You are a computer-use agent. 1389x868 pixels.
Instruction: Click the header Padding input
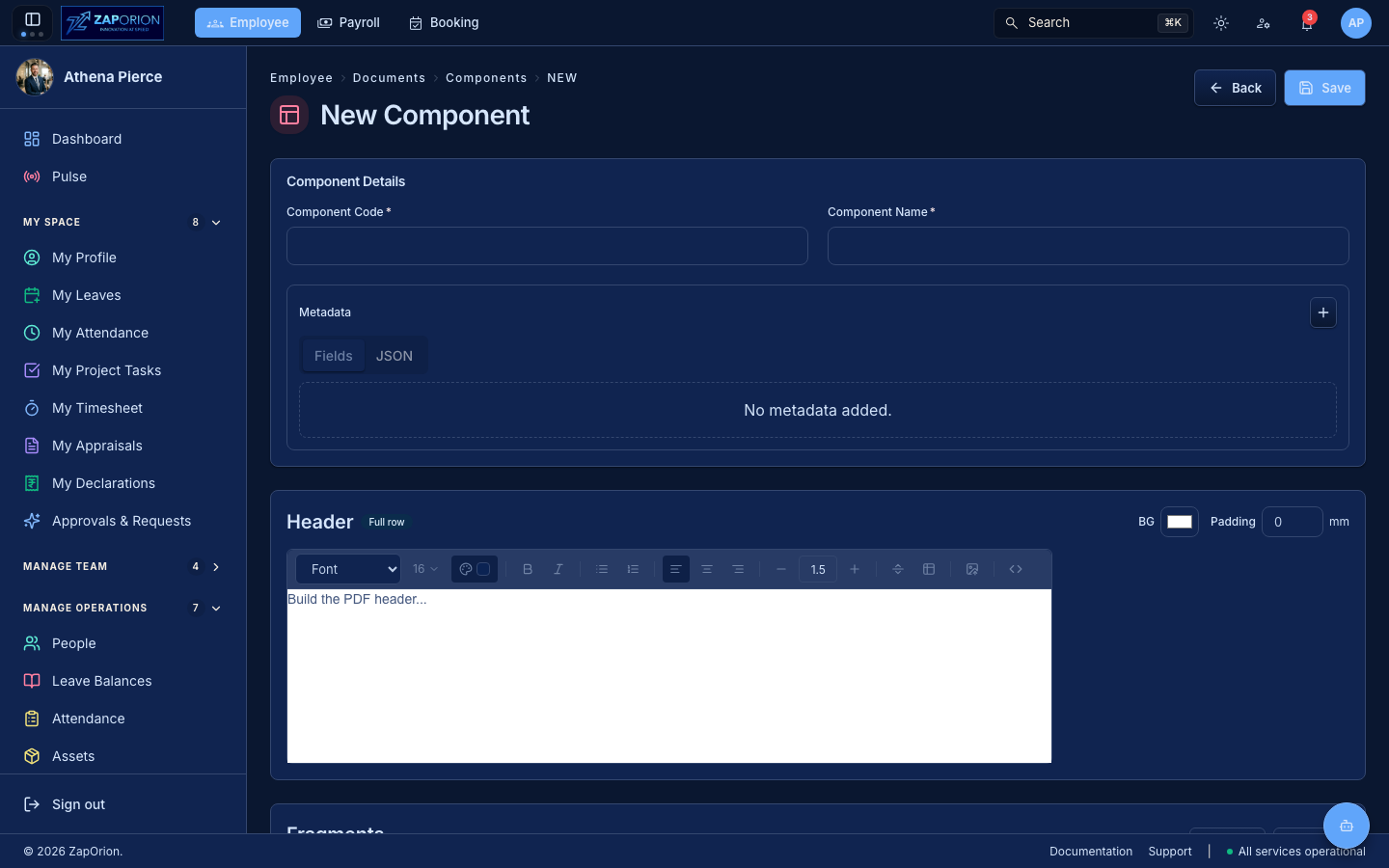pyautogui.click(x=1293, y=522)
